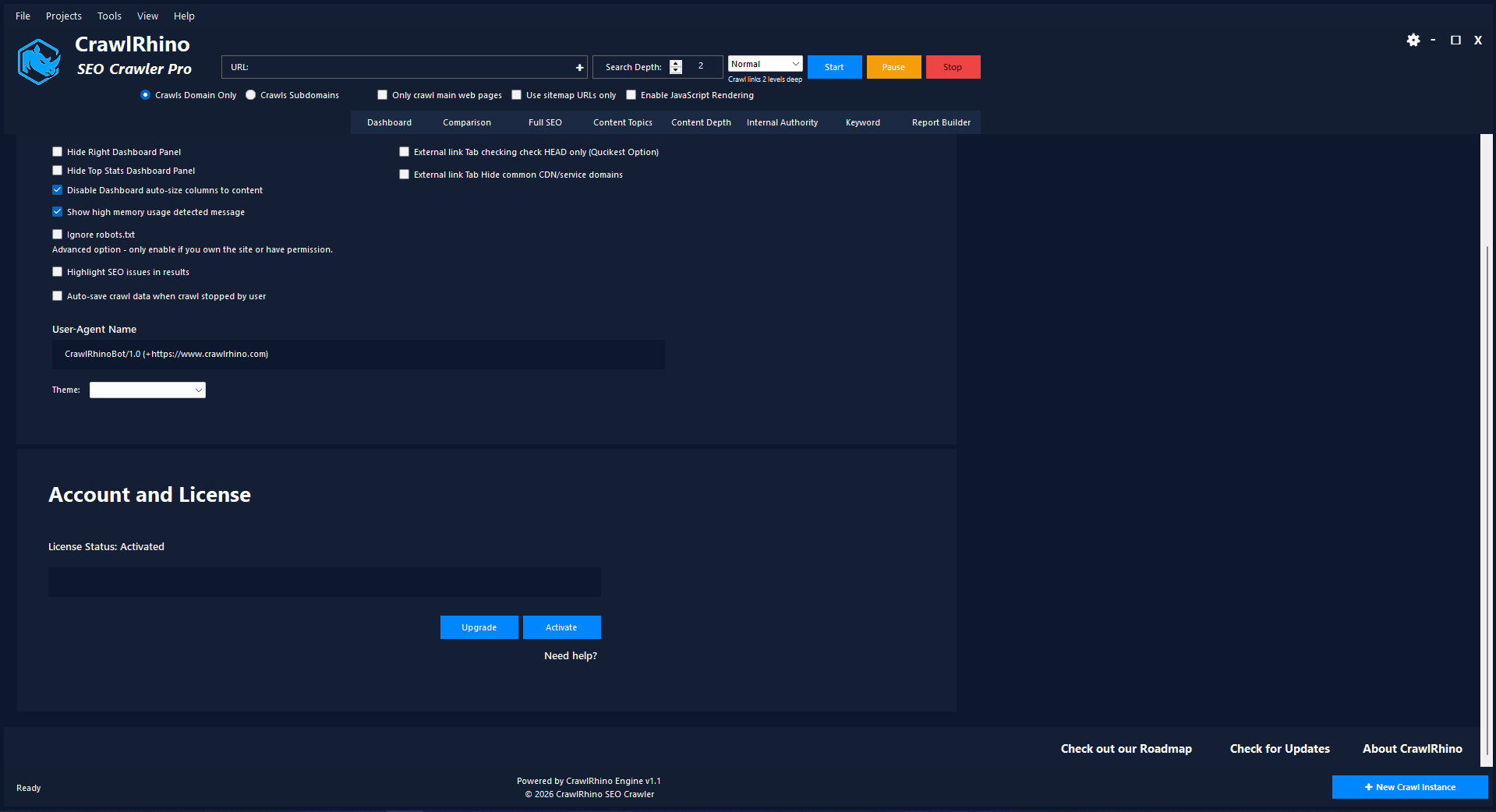Viewport: 1496px width, 812px height.
Task: Switch to the Comparison tab
Action: (x=467, y=122)
